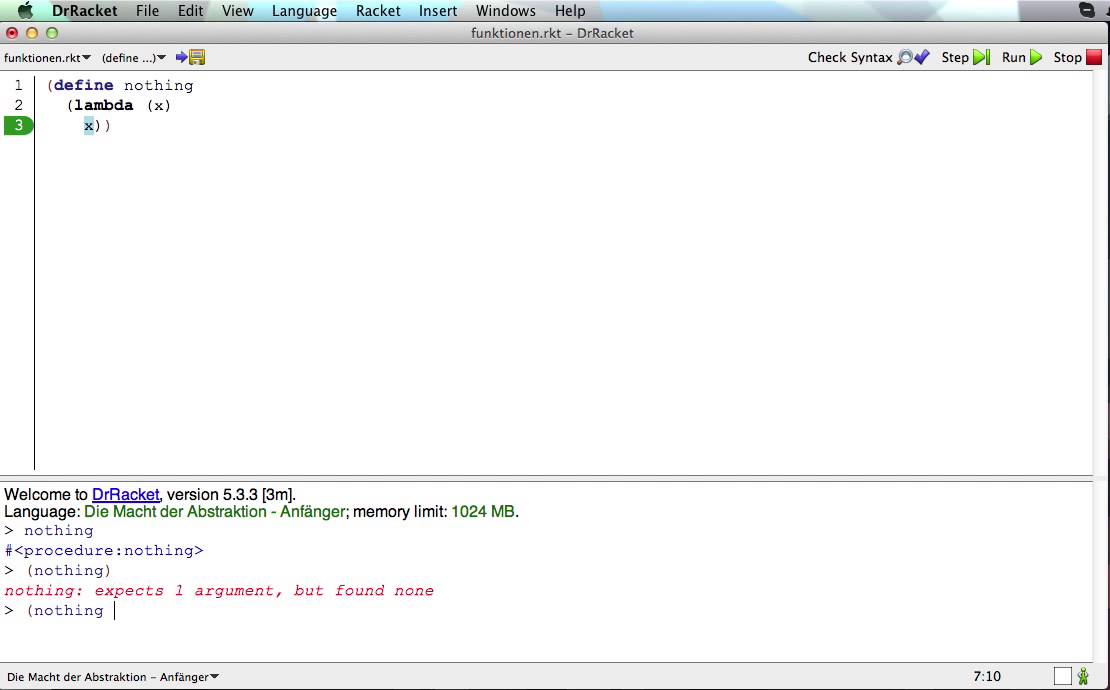Click line number 3 in the gutter
The width and height of the screenshot is (1110, 690).
click(18, 125)
